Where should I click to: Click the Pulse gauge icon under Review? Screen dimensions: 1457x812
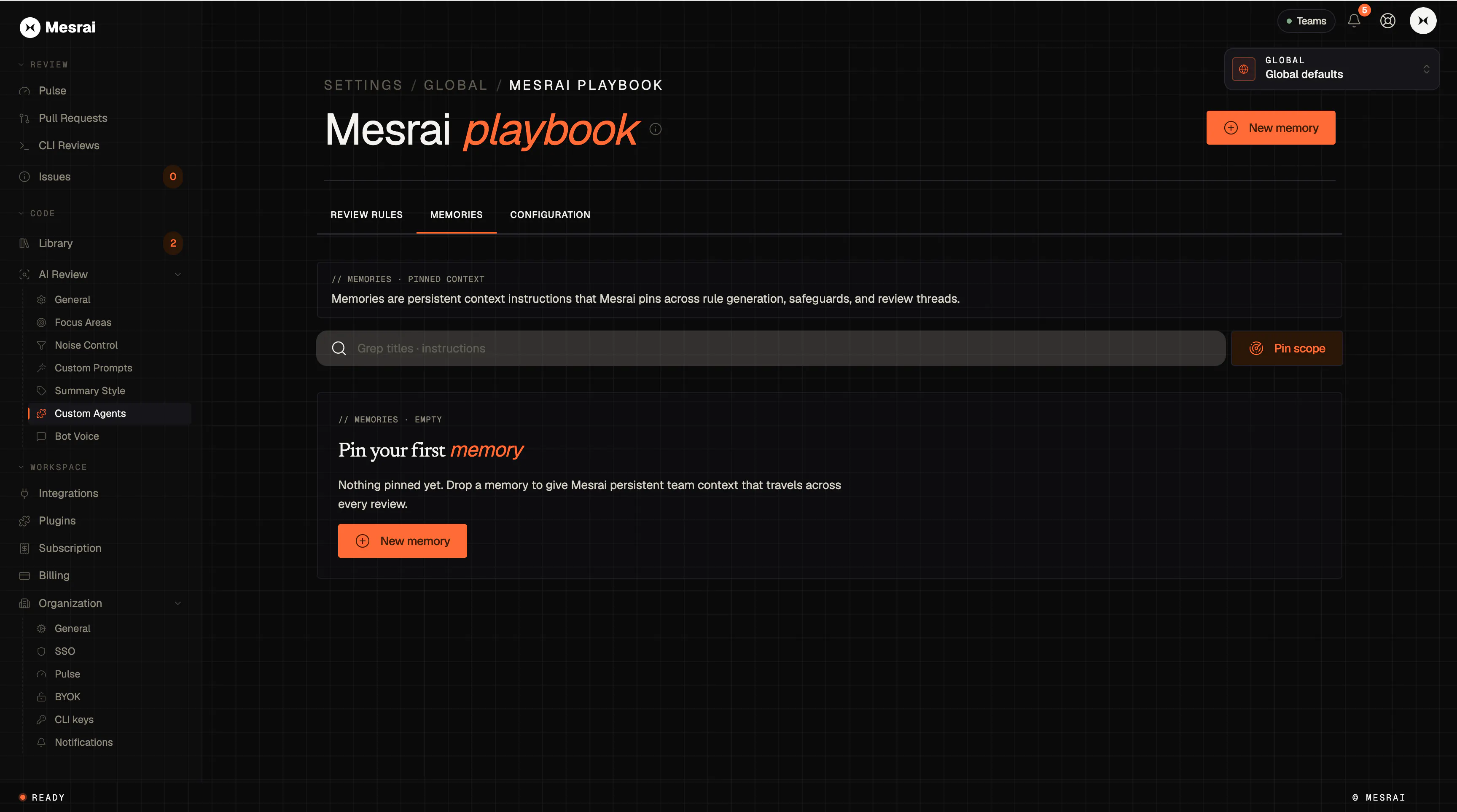click(24, 91)
